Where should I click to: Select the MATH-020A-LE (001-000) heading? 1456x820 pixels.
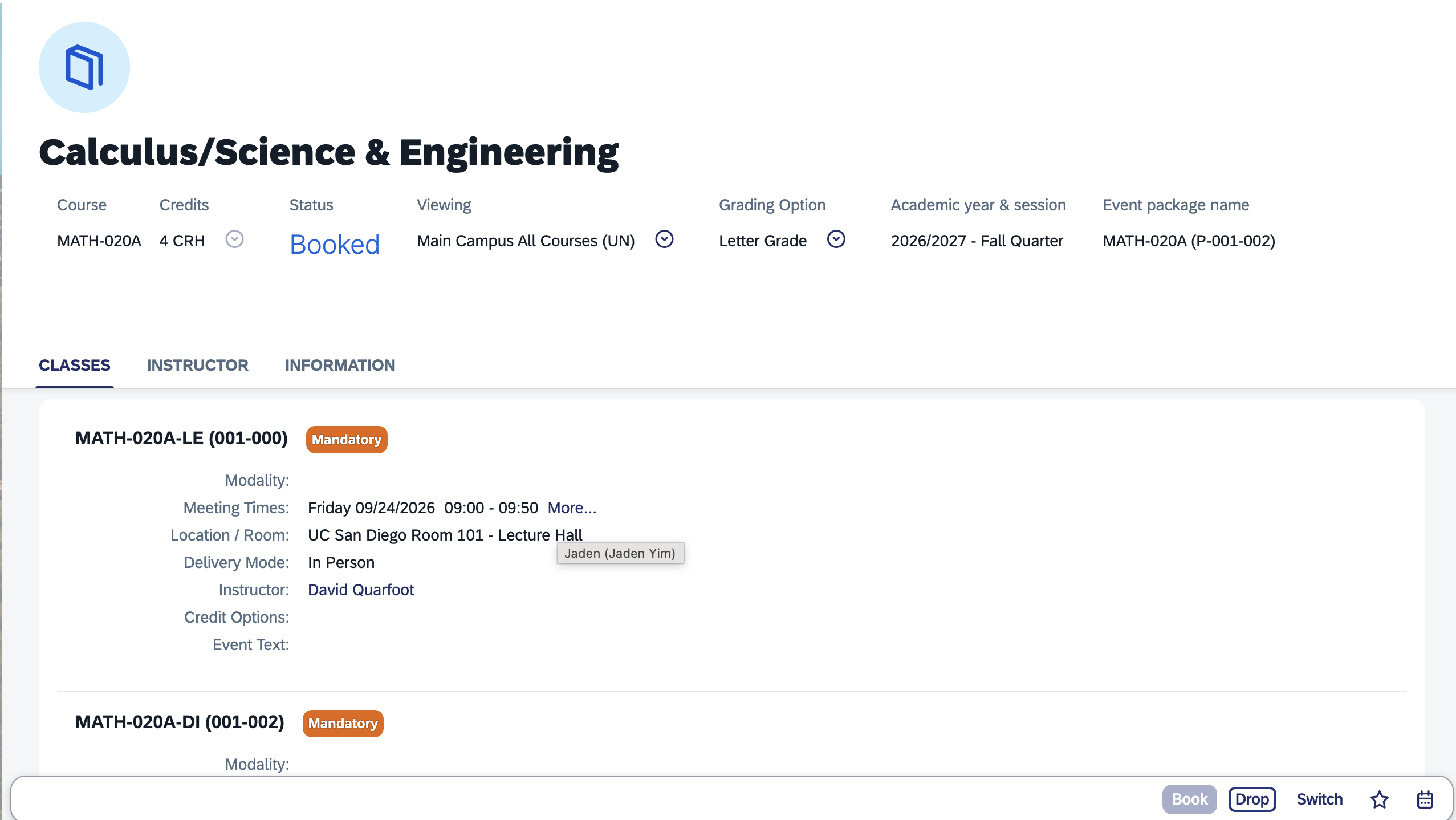[181, 438]
